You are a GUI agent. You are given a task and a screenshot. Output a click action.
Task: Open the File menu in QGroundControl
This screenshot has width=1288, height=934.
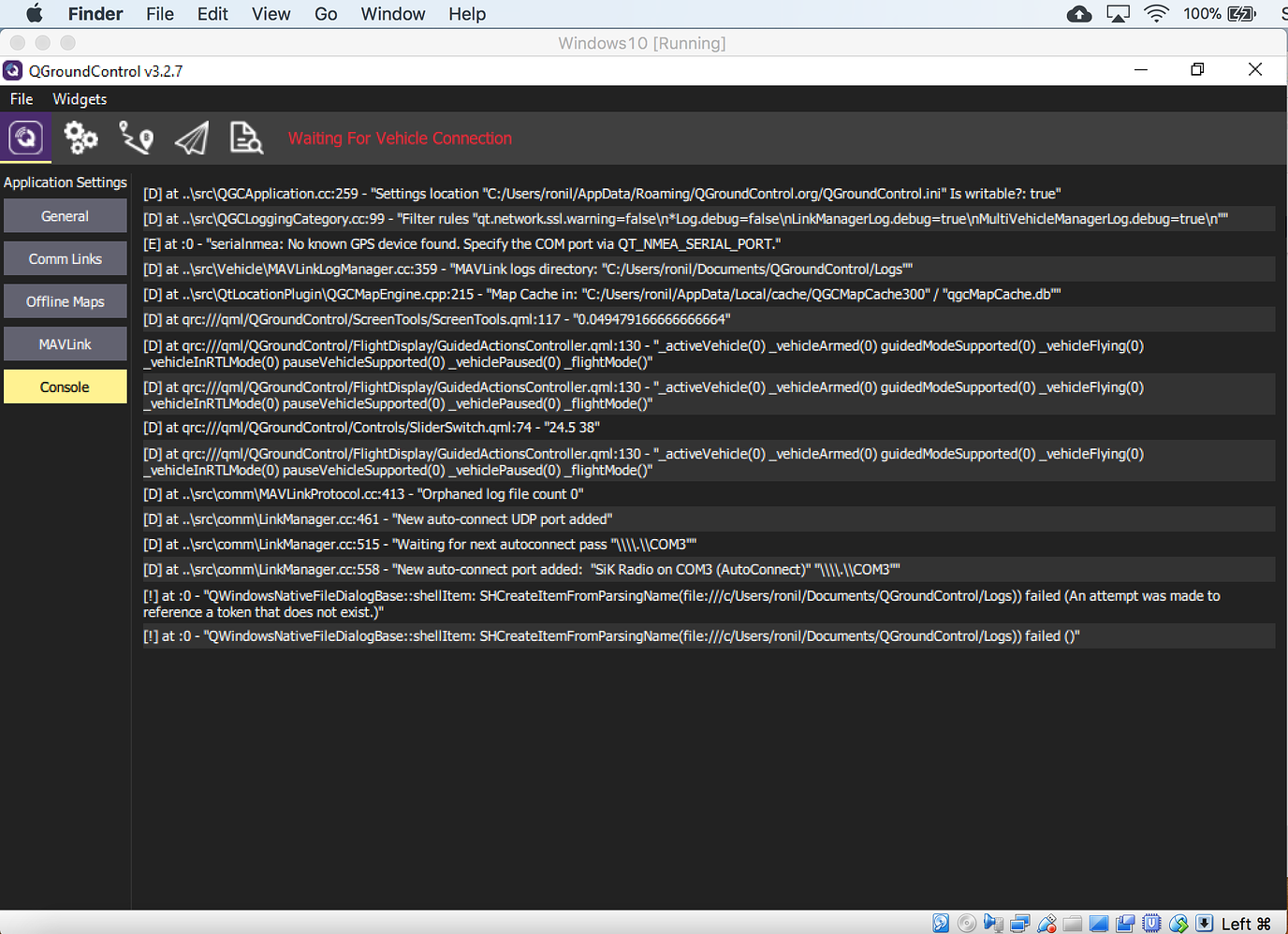[22, 99]
